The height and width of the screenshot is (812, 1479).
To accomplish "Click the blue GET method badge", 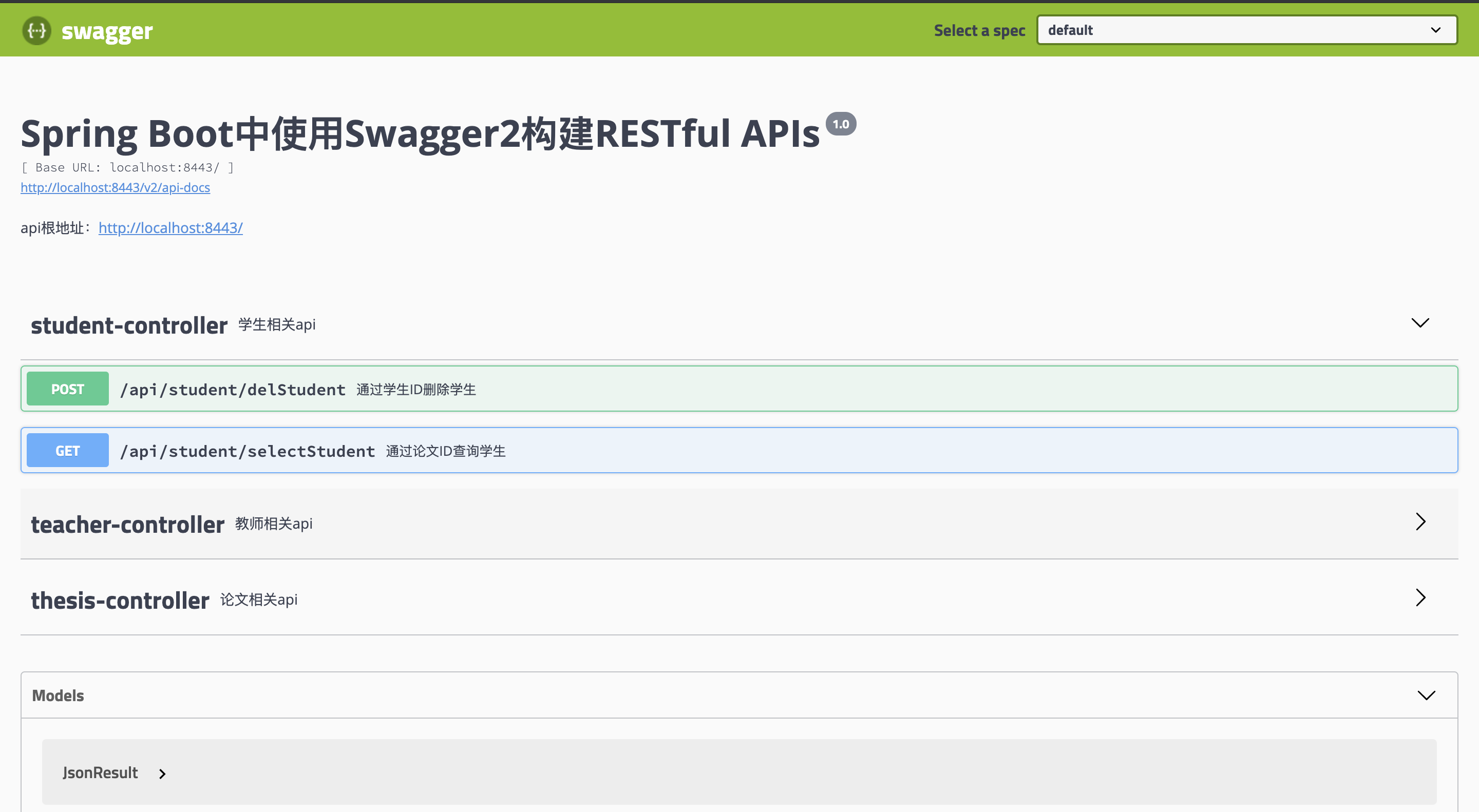I will point(67,451).
